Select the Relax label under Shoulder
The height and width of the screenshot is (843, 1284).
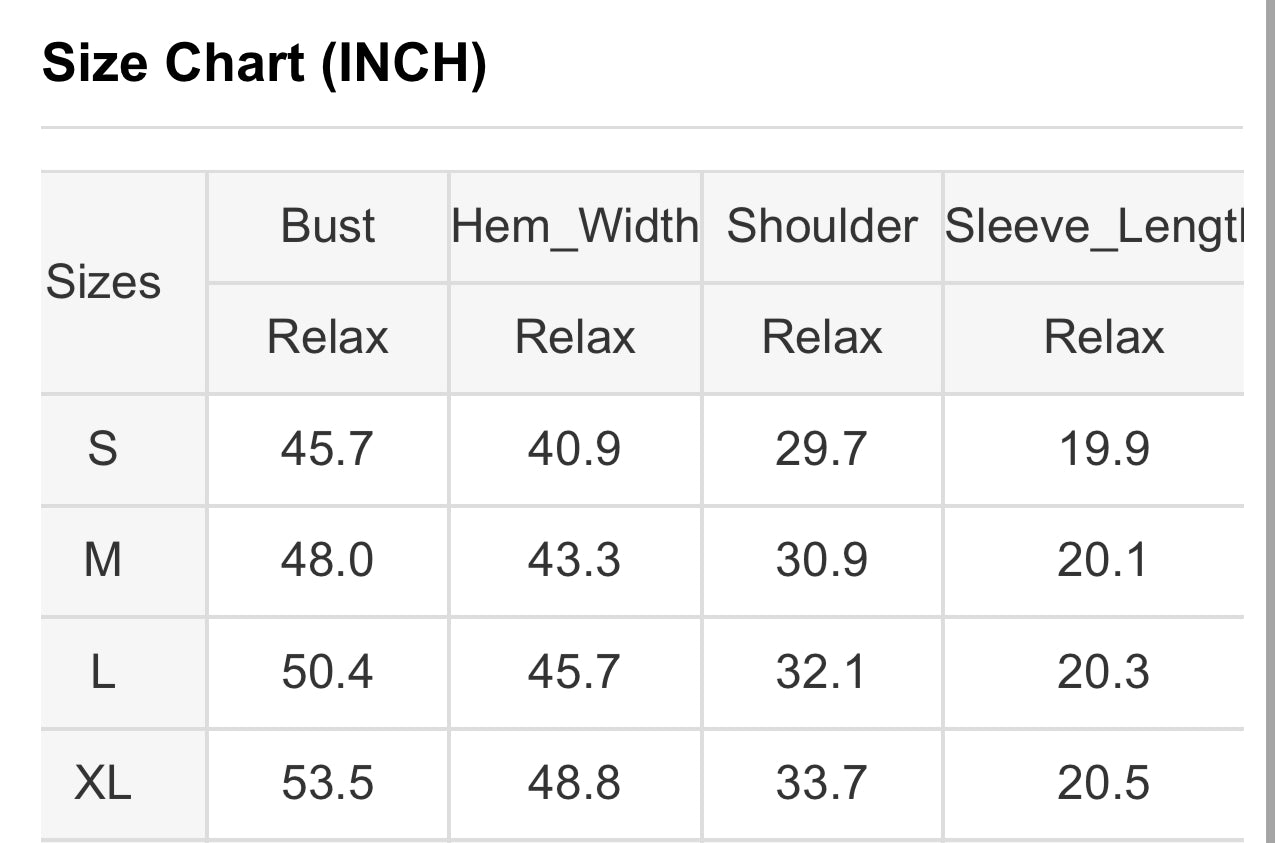[x=821, y=337]
